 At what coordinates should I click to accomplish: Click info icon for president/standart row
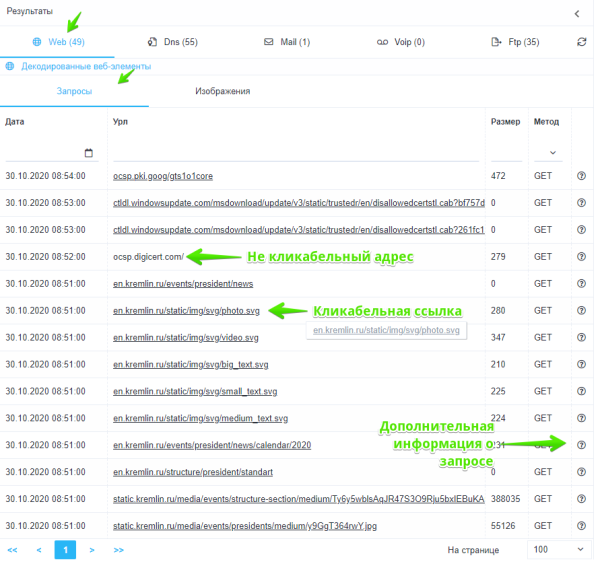[x=582, y=471]
